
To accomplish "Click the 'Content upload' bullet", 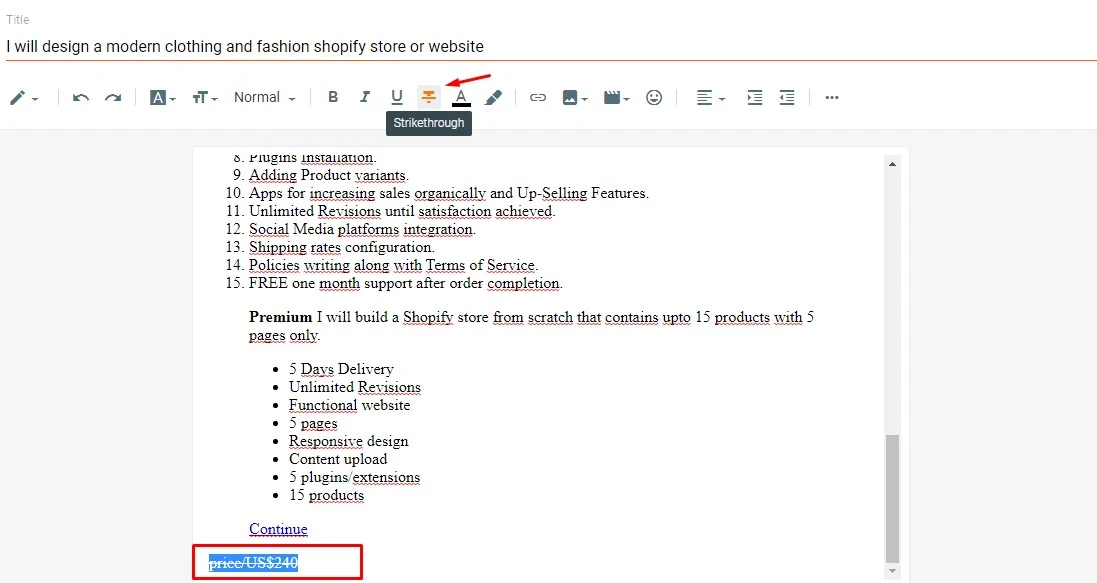I will (x=338, y=459).
